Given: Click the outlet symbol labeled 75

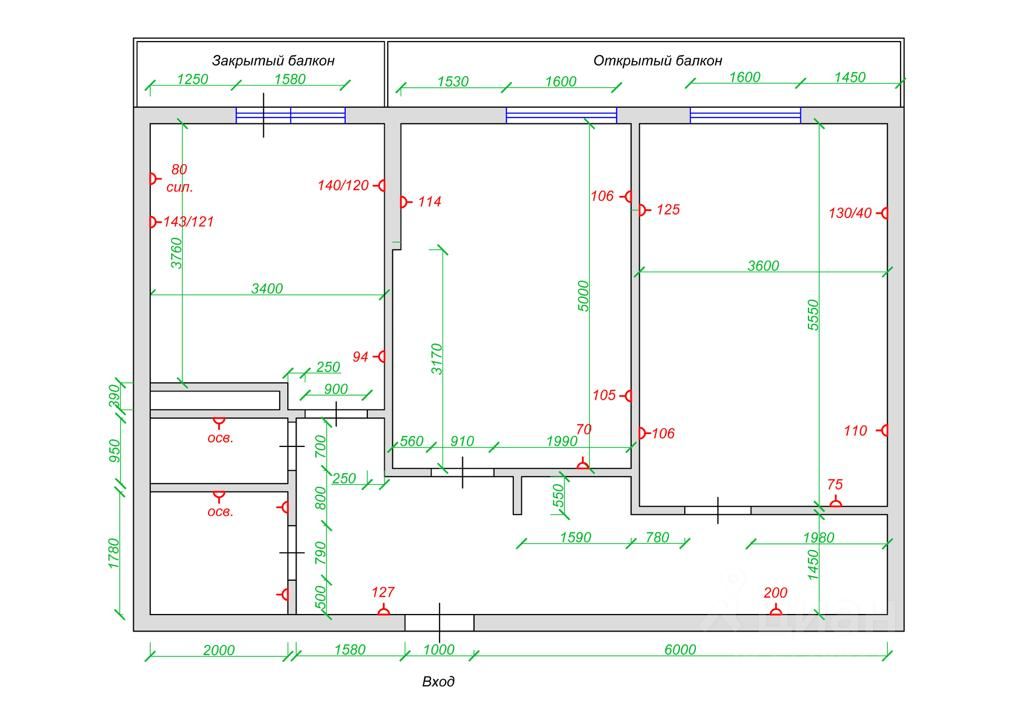Looking at the screenshot, I should (835, 503).
